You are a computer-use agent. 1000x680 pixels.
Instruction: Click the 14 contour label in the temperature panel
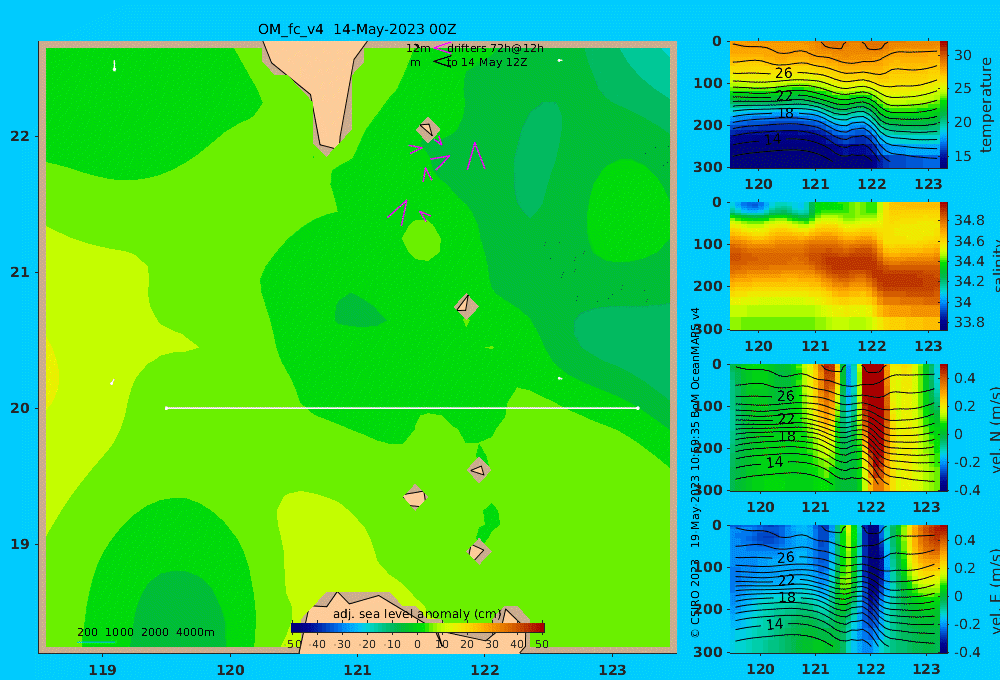[x=772, y=139]
